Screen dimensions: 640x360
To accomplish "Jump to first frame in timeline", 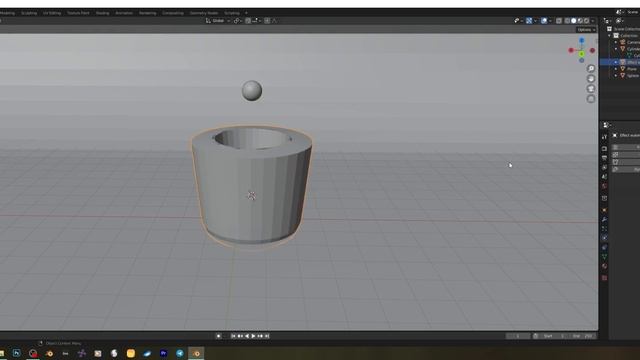I will [x=233, y=336].
